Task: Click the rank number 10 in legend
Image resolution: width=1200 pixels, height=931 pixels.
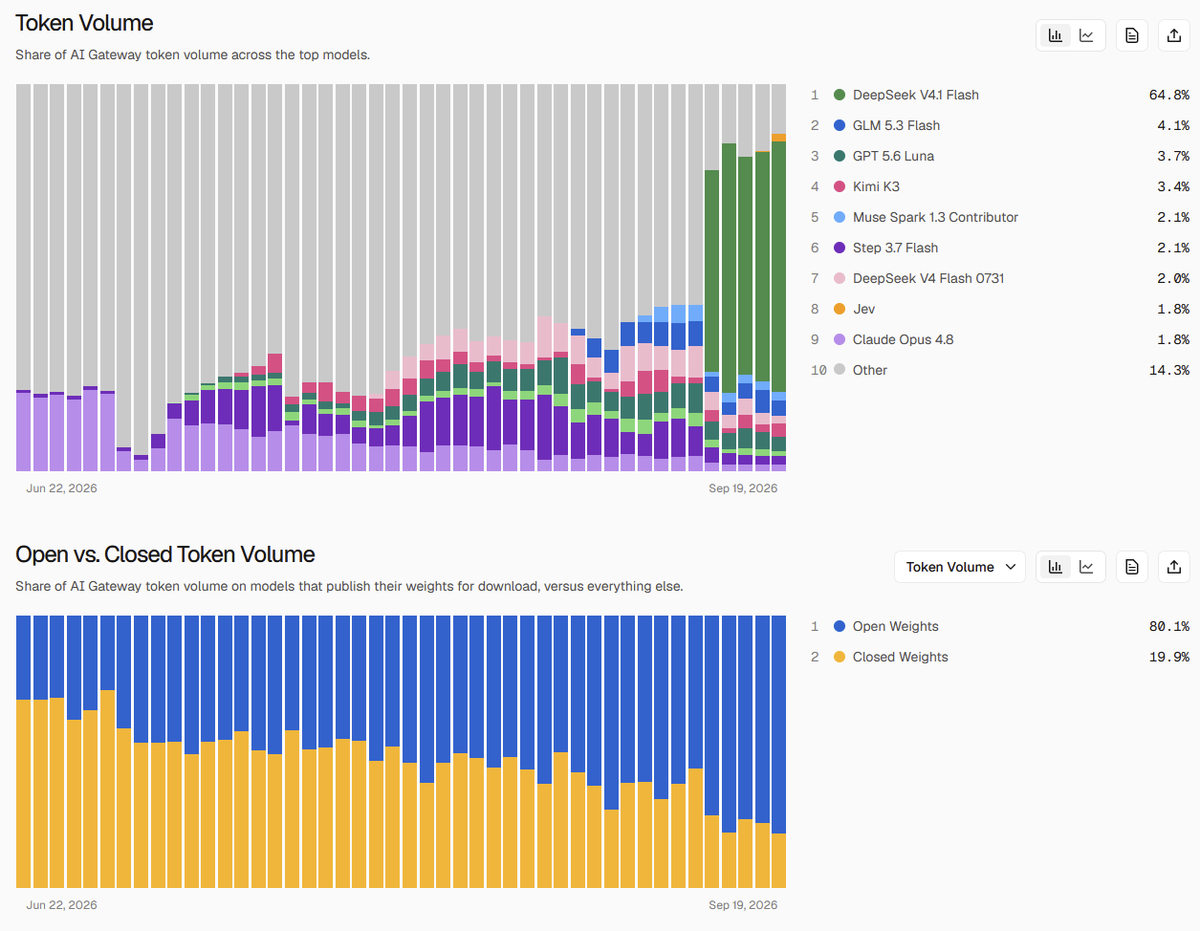Action: 817,370
